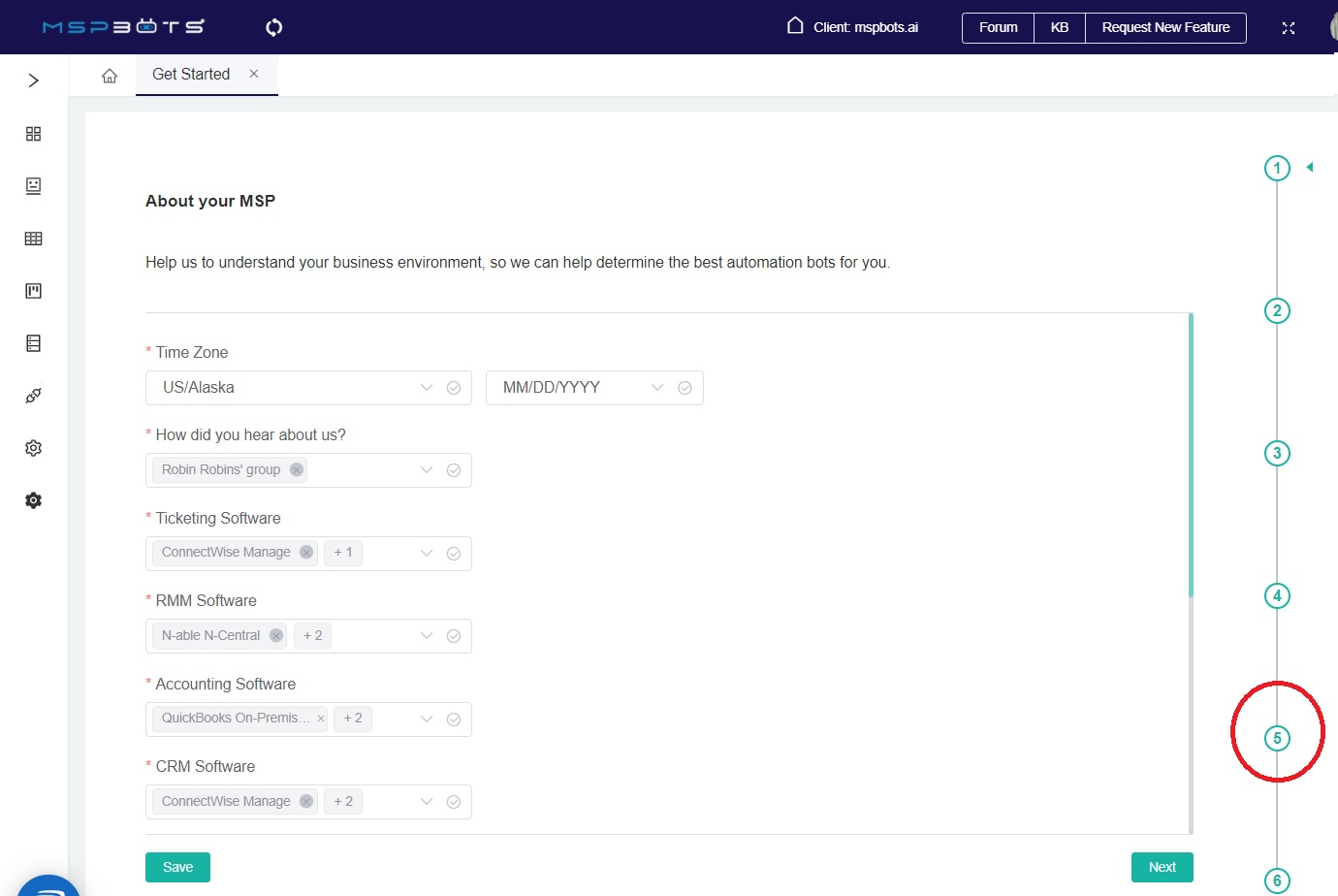Image resolution: width=1338 pixels, height=896 pixels.
Task: Go to step 3 in progress tracker
Action: click(x=1277, y=453)
